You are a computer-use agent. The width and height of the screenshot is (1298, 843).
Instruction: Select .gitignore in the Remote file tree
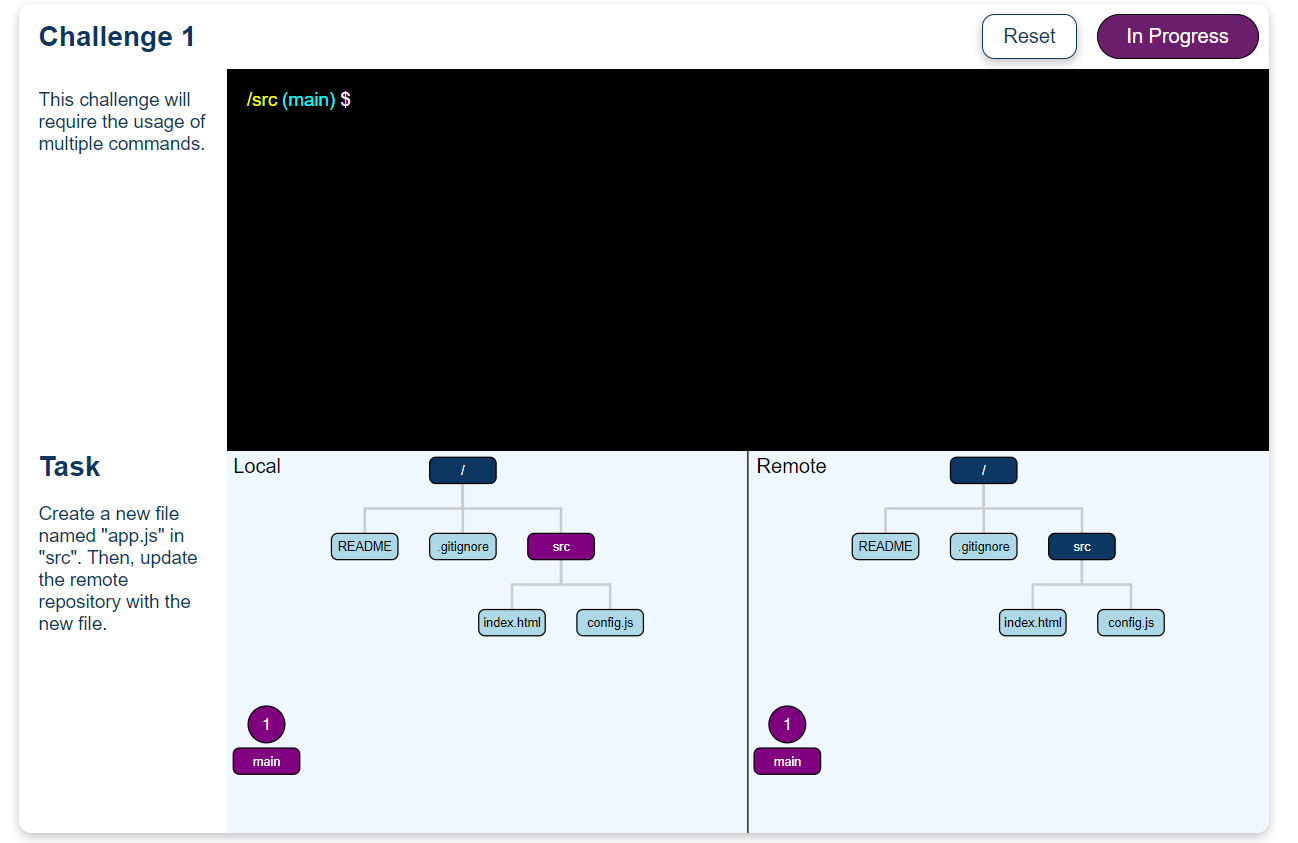[983, 546]
